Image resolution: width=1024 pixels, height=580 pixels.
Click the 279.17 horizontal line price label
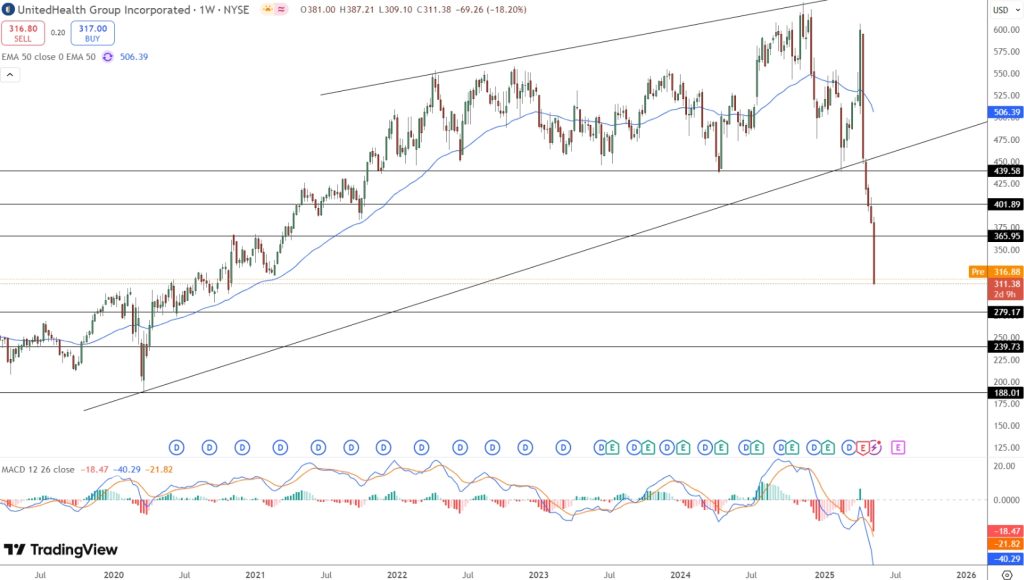[x=1006, y=313]
